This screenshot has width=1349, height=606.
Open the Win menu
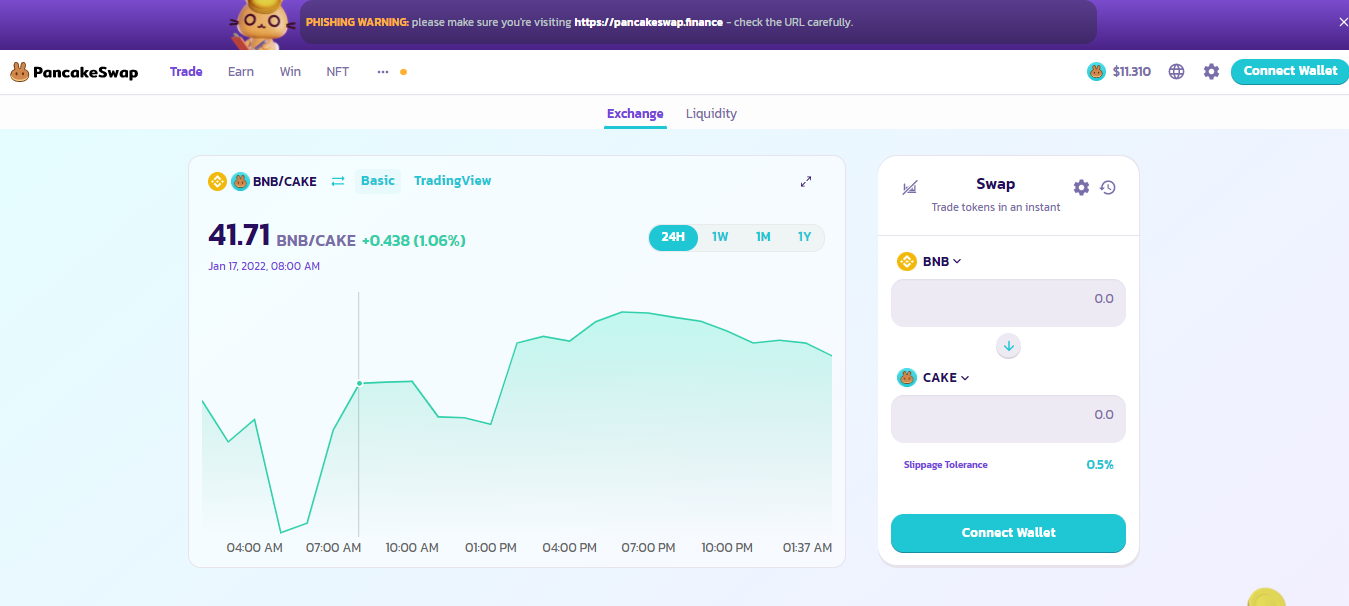click(290, 72)
